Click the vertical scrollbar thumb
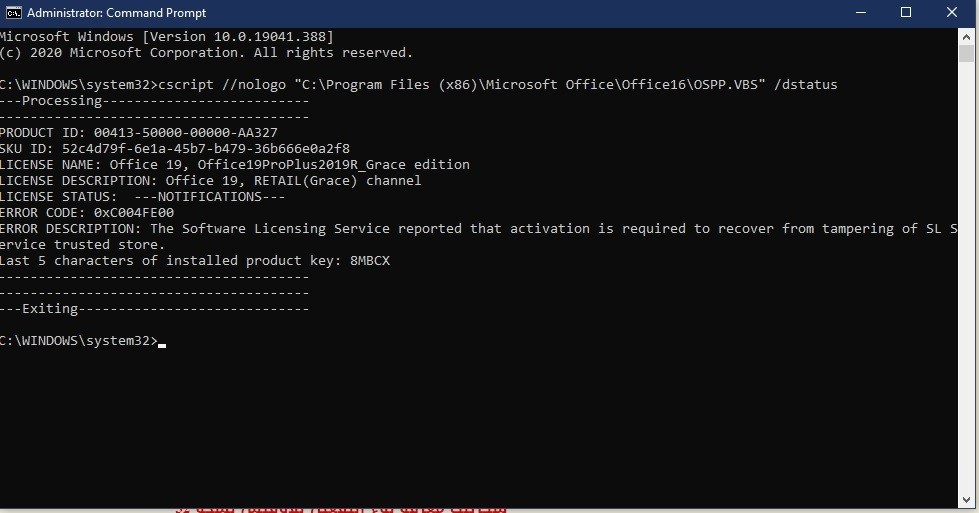This screenshot has height=513, width=979. coord(967,53)
